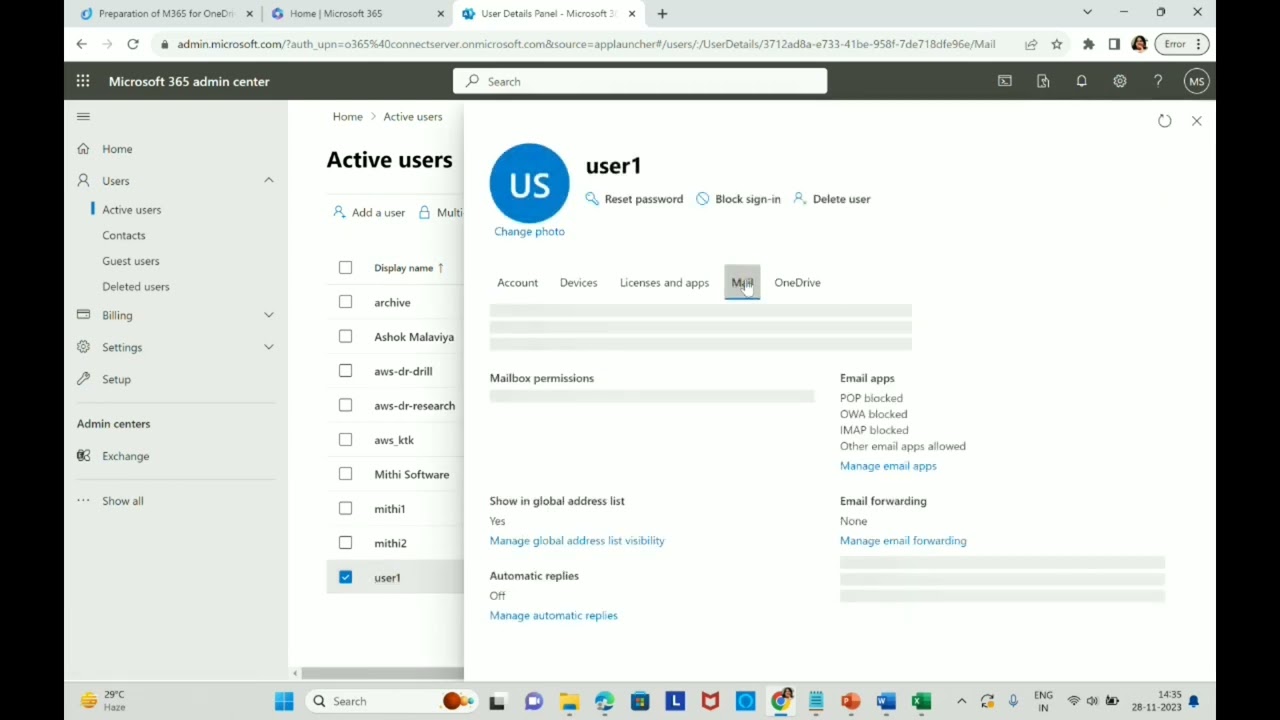
Task: Open settings gear in admin header
Action: 1120,81
